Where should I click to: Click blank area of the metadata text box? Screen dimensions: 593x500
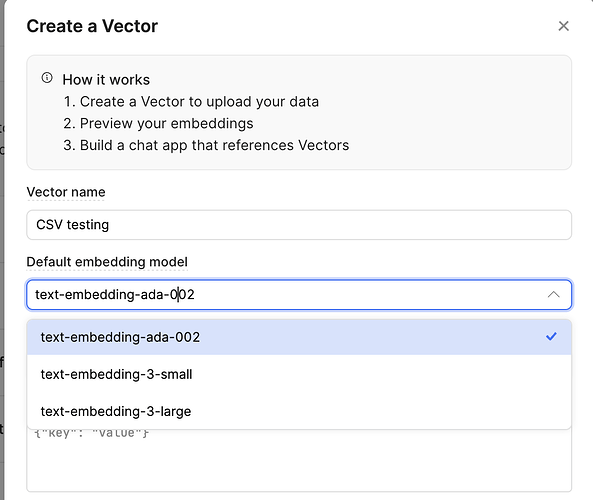pyautogui.click(x=299, y=467)
